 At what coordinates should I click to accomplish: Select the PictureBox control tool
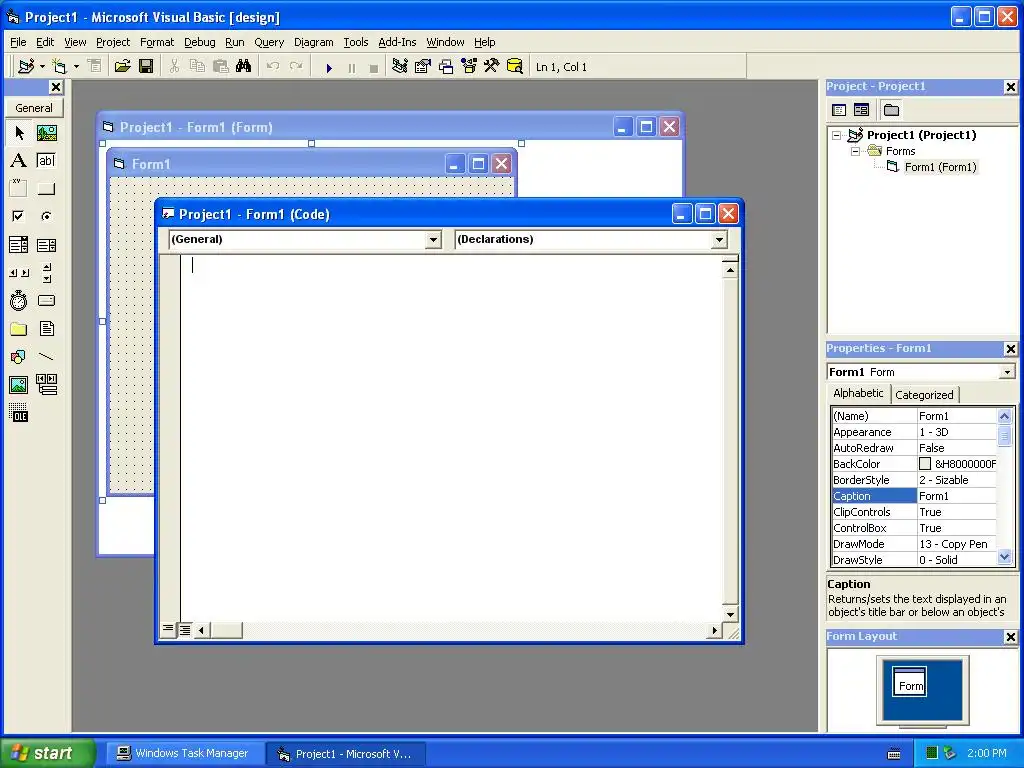click(x=46, y=133)
